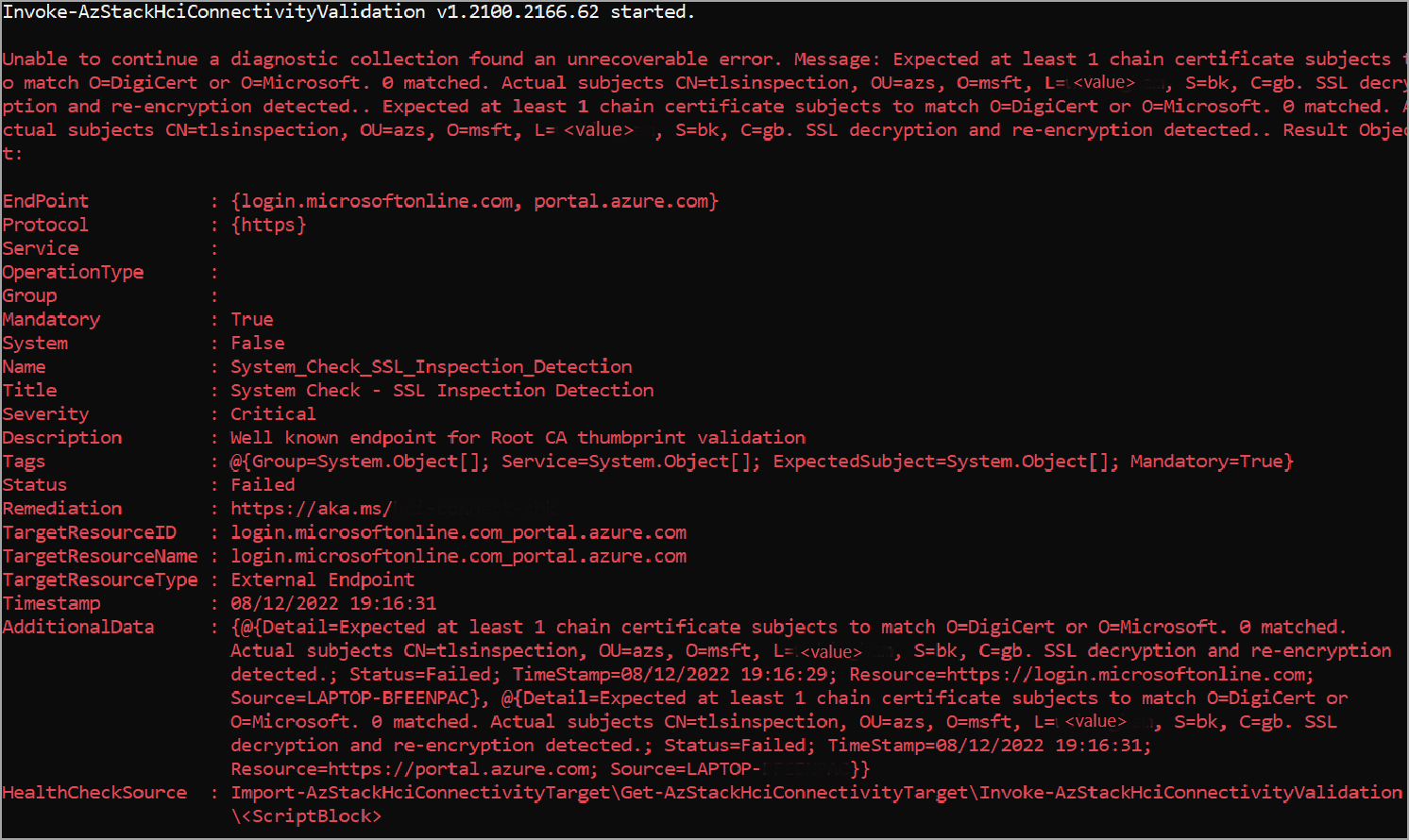Click the Remediation https://aka.ms/ link
This screenshot has width=1409, height=840.
click(x=312, y=509)
